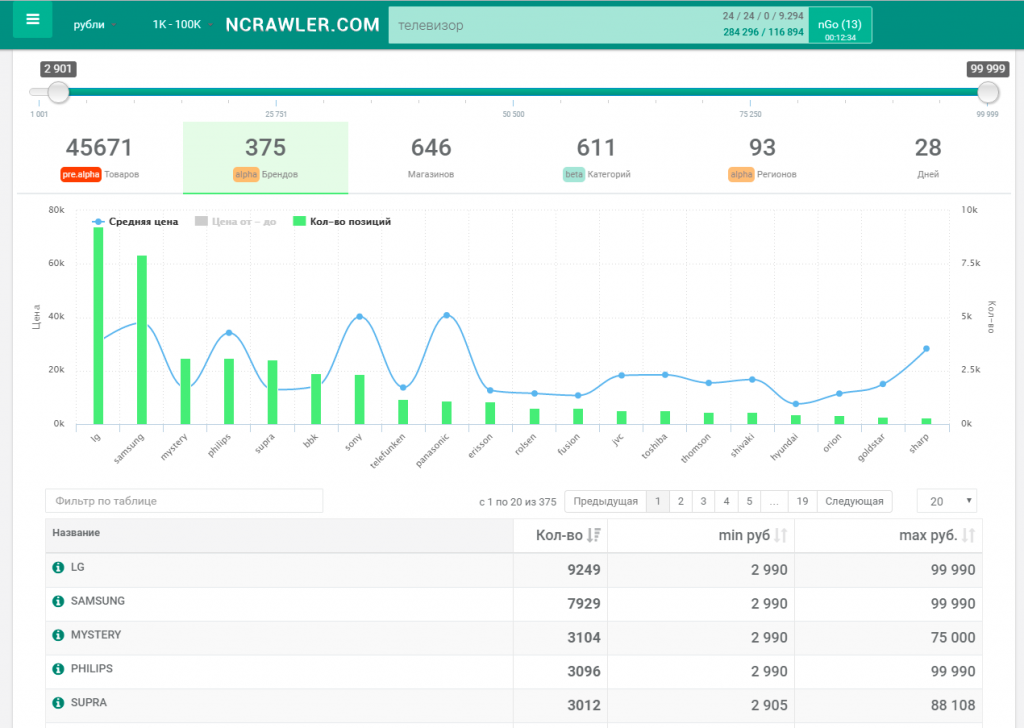Click the sony average price point
The width and height of the screenshot is (1024, 728).
click(359, 317)
